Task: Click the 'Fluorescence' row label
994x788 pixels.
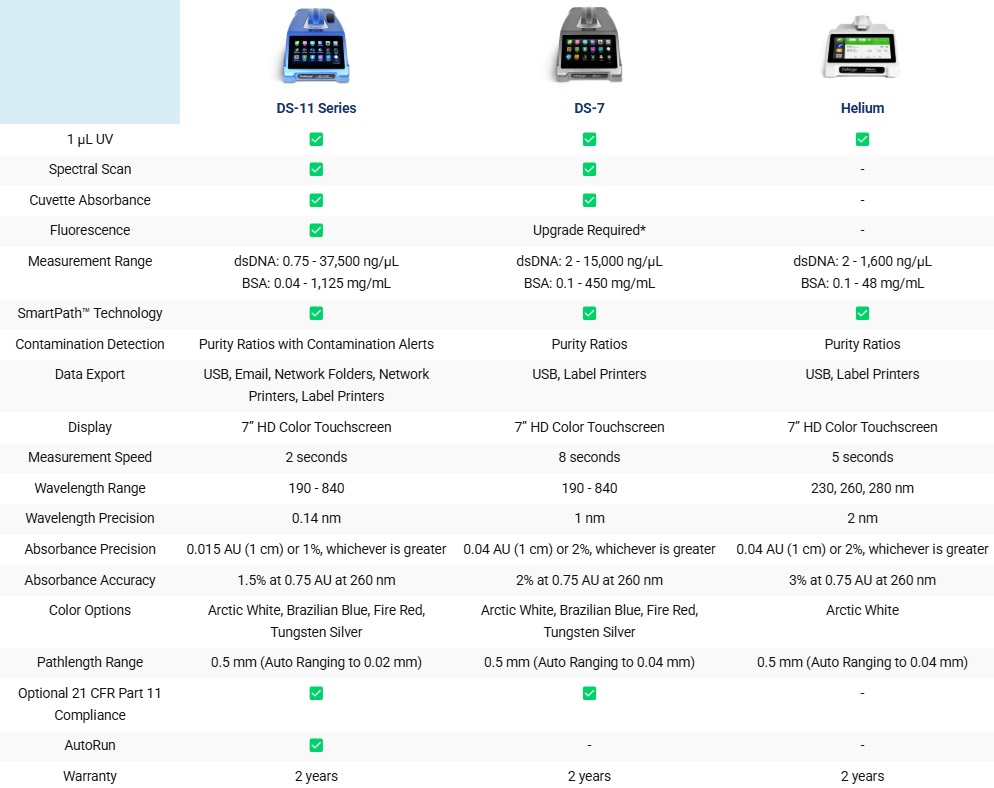Action: [x=90, y=230]
